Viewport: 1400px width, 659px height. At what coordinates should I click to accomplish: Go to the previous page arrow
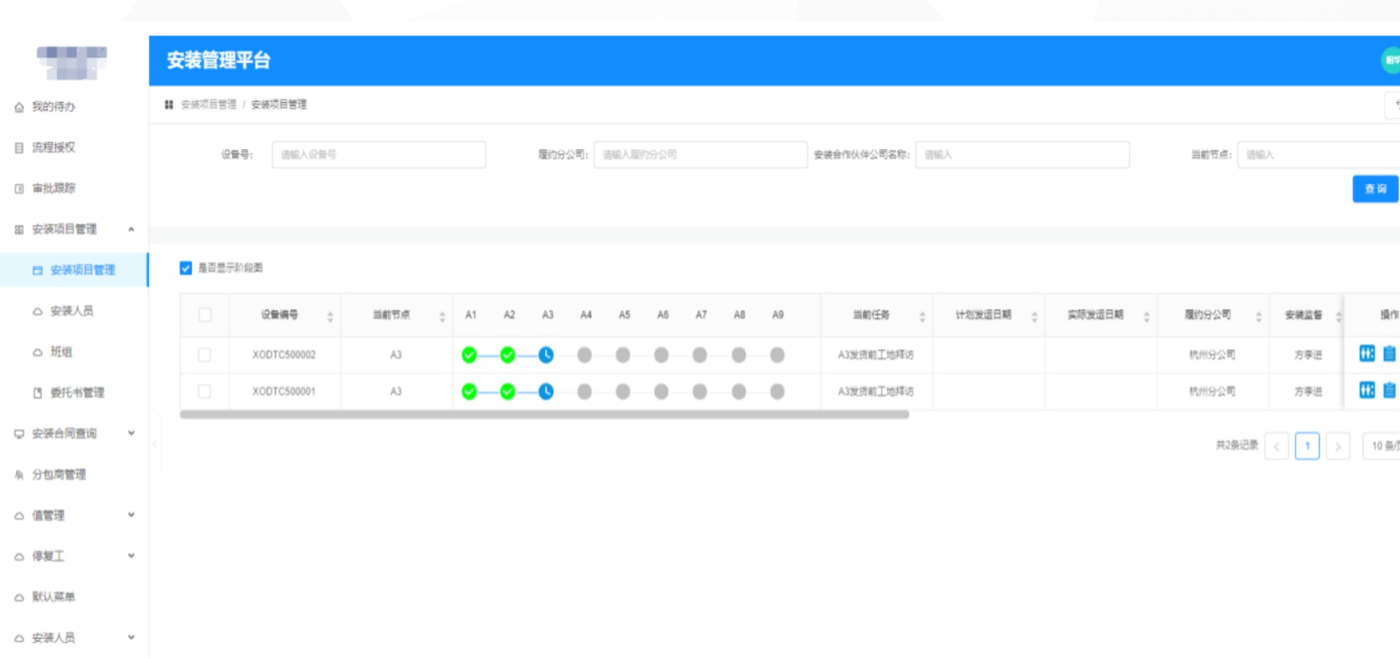[x=1277, y=446]
